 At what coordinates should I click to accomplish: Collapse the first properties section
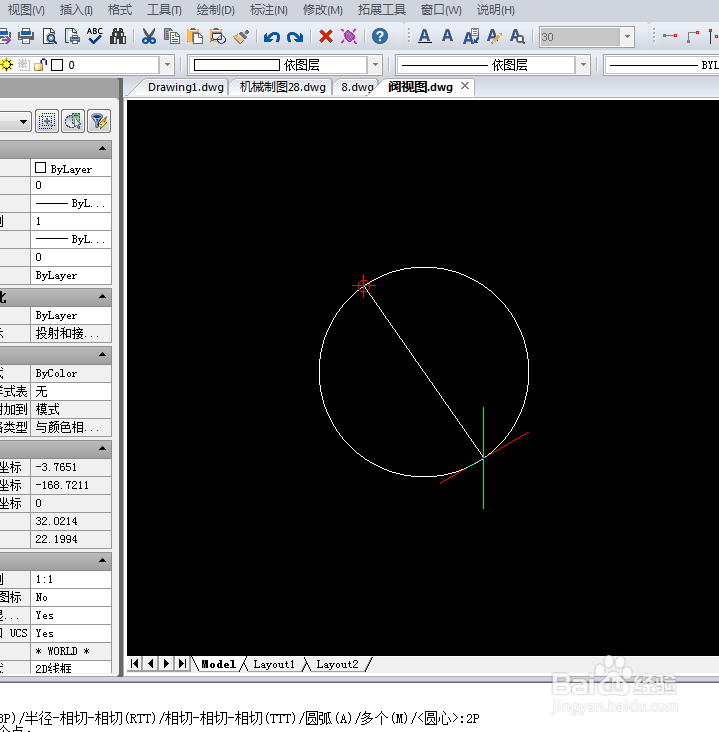tap(102, 148)
